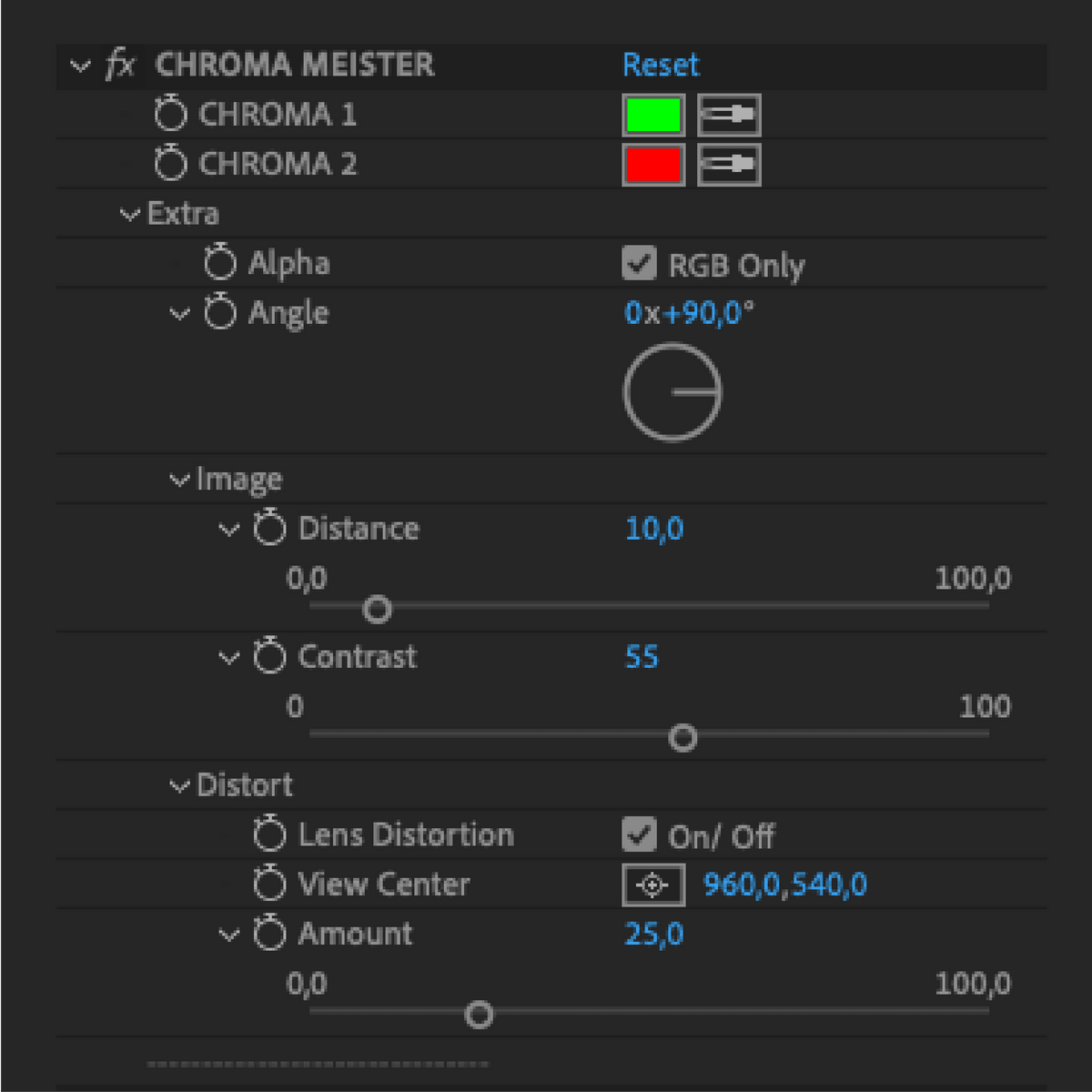The image size is (1092, 1092).
Task: Collapse the Extra group
Action: point(129,215)
